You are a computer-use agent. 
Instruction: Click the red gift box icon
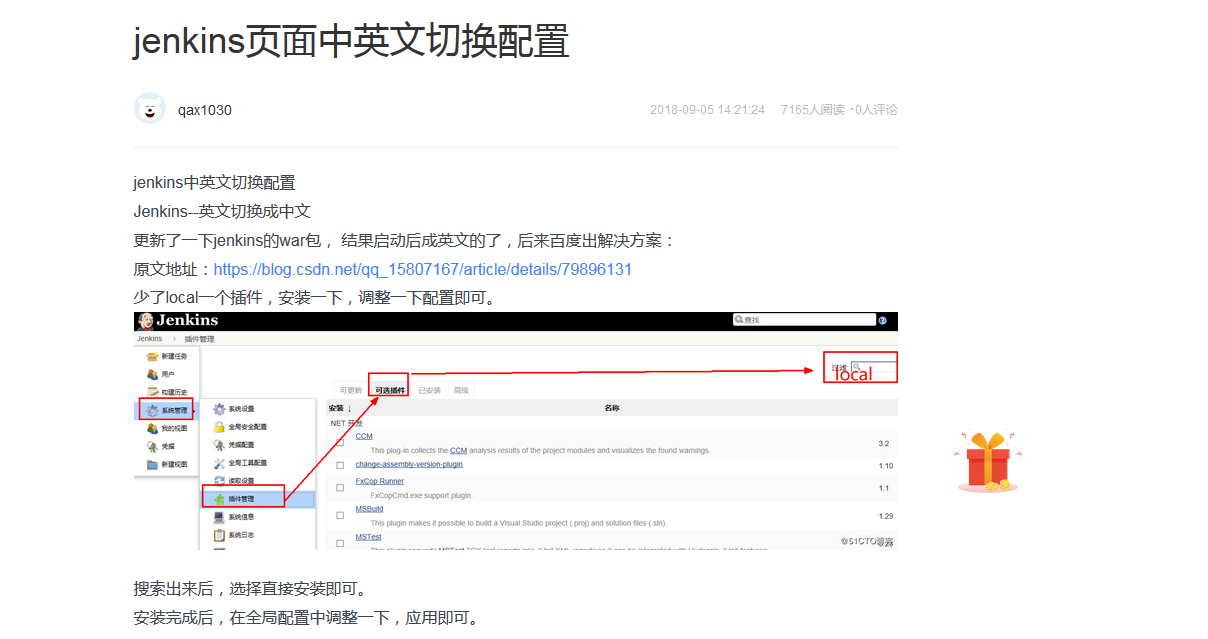(987, 462)
